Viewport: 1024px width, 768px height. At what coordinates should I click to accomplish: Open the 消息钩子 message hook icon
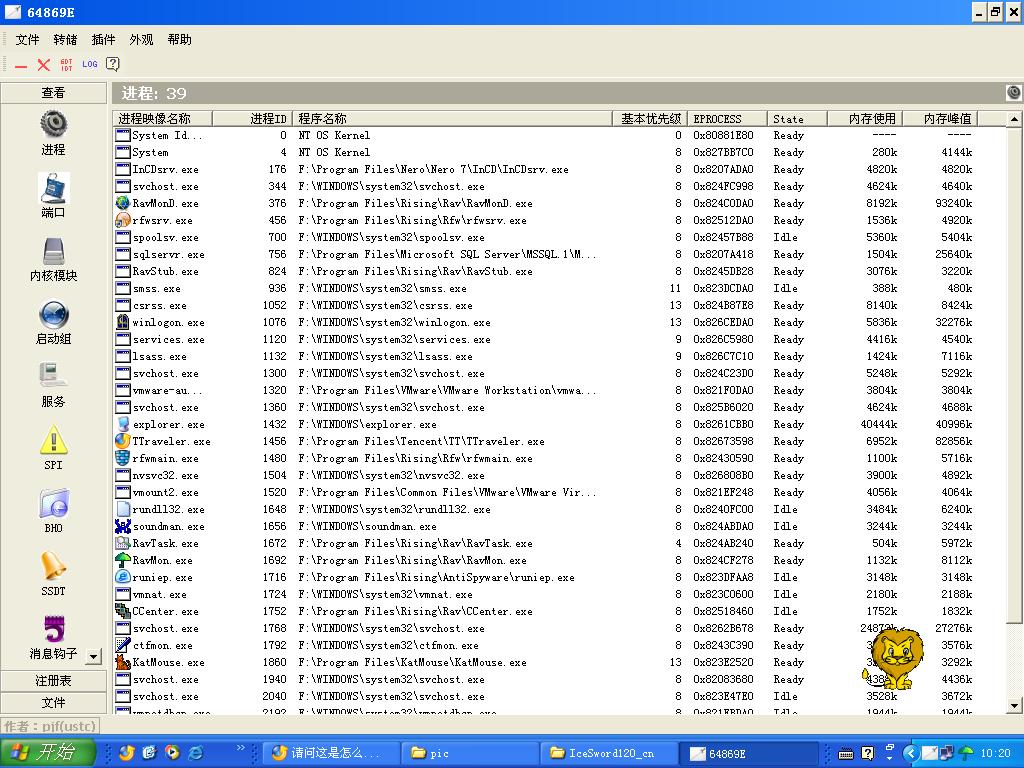click(54, 629)
